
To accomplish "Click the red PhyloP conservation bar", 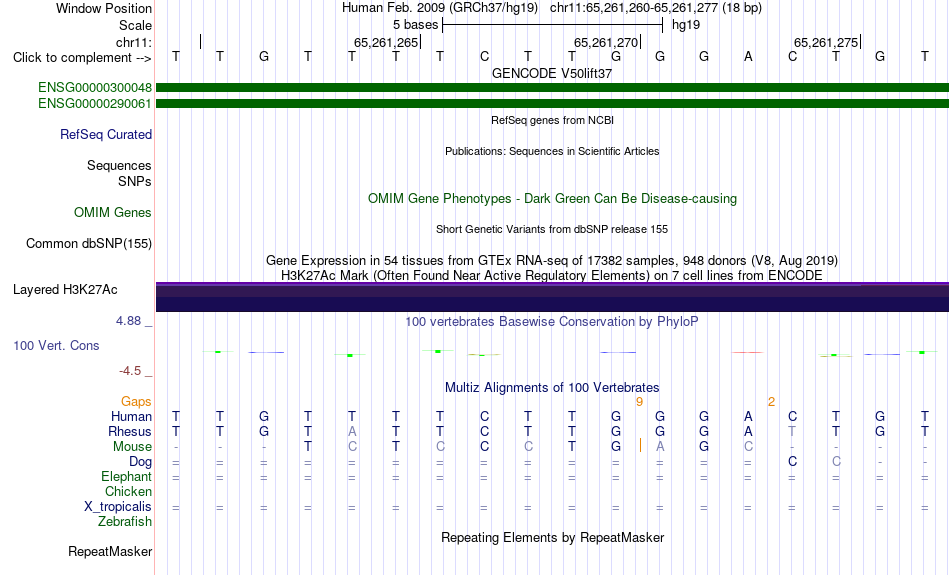I will tap(748, 352).
